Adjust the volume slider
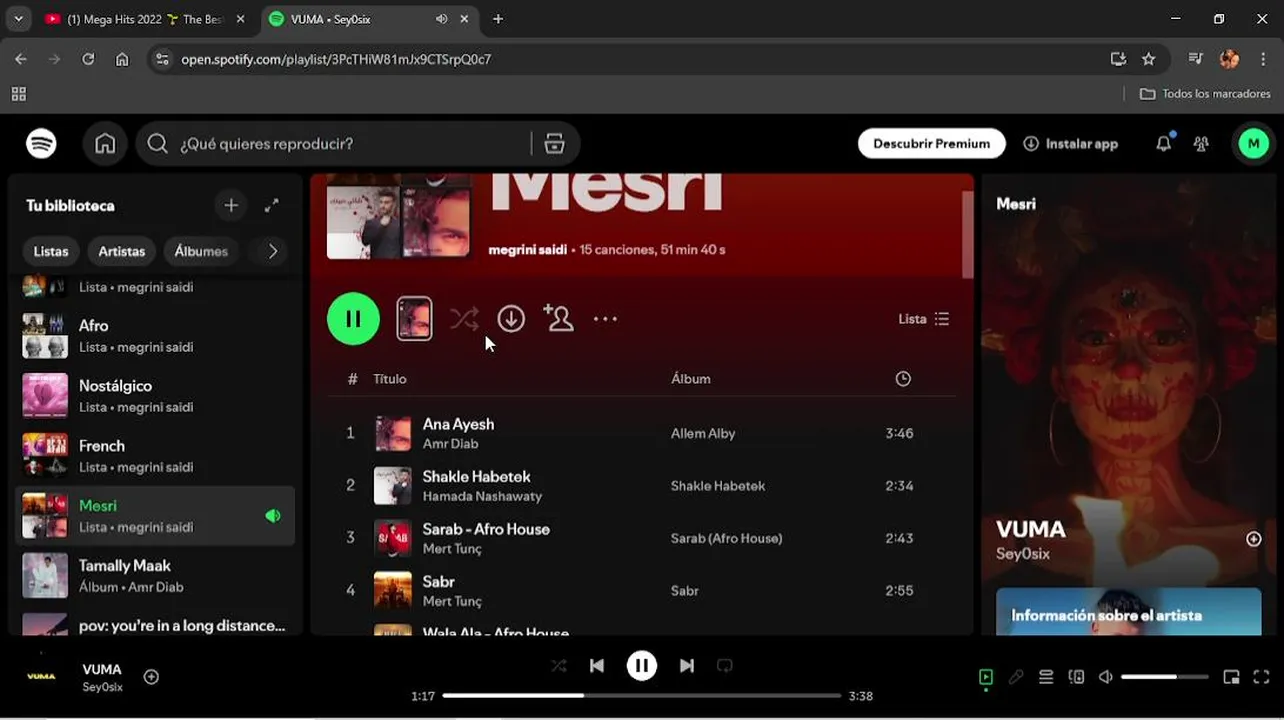The image size is (1284, 720). [1165, 677]
